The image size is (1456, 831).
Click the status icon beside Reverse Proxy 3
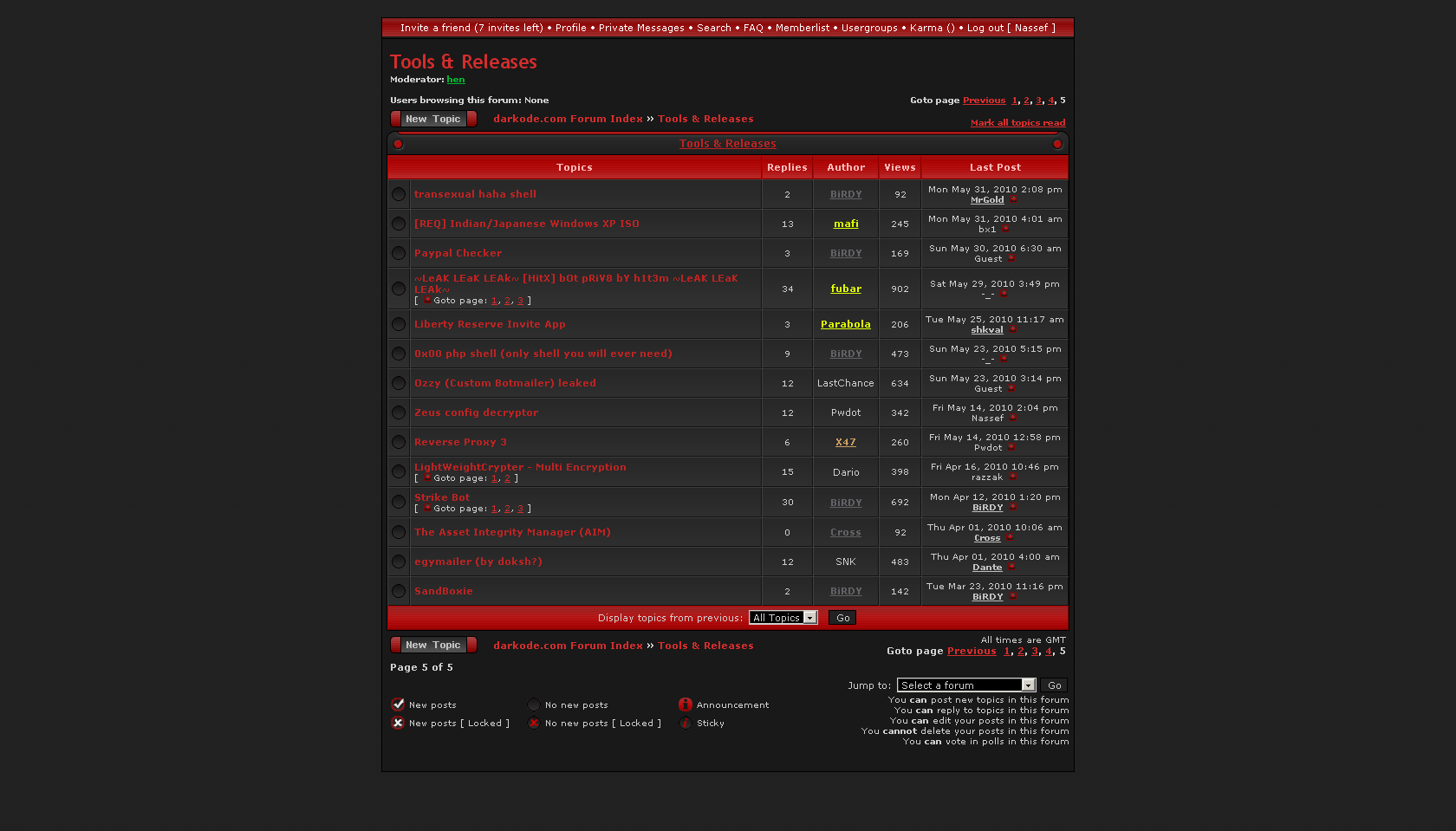point(399,442)
